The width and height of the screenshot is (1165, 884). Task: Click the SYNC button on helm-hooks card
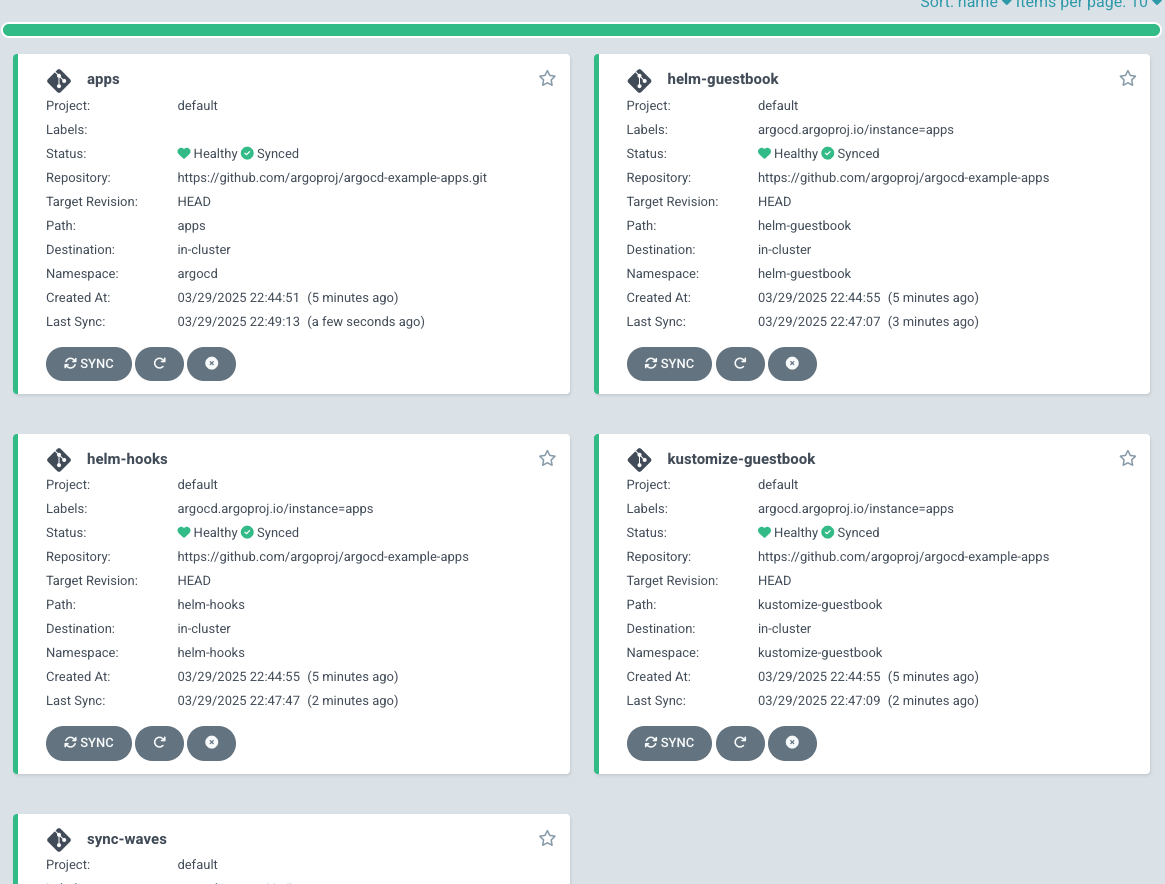(88, 743)
